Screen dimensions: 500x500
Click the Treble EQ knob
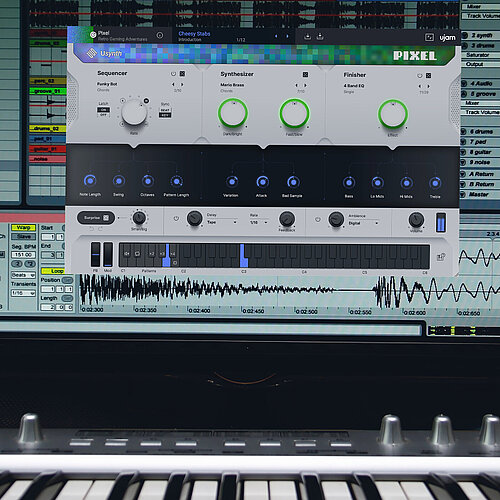click(435, 183)
